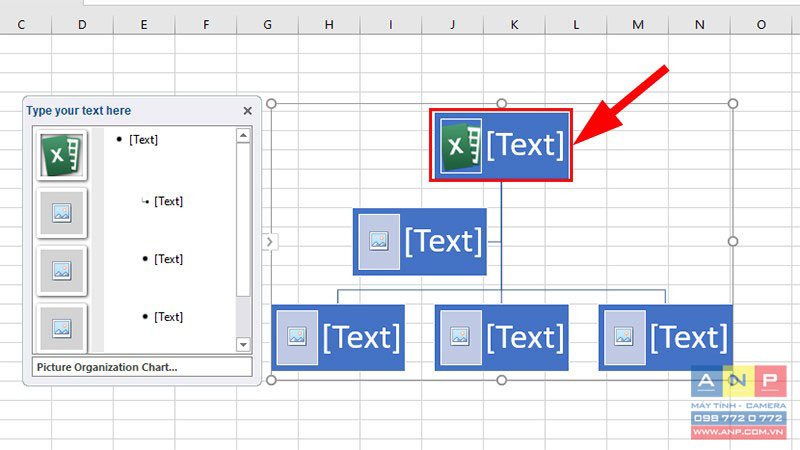
Task: Collapse text pane using side arrow tab
Action: tap(270, 241)
